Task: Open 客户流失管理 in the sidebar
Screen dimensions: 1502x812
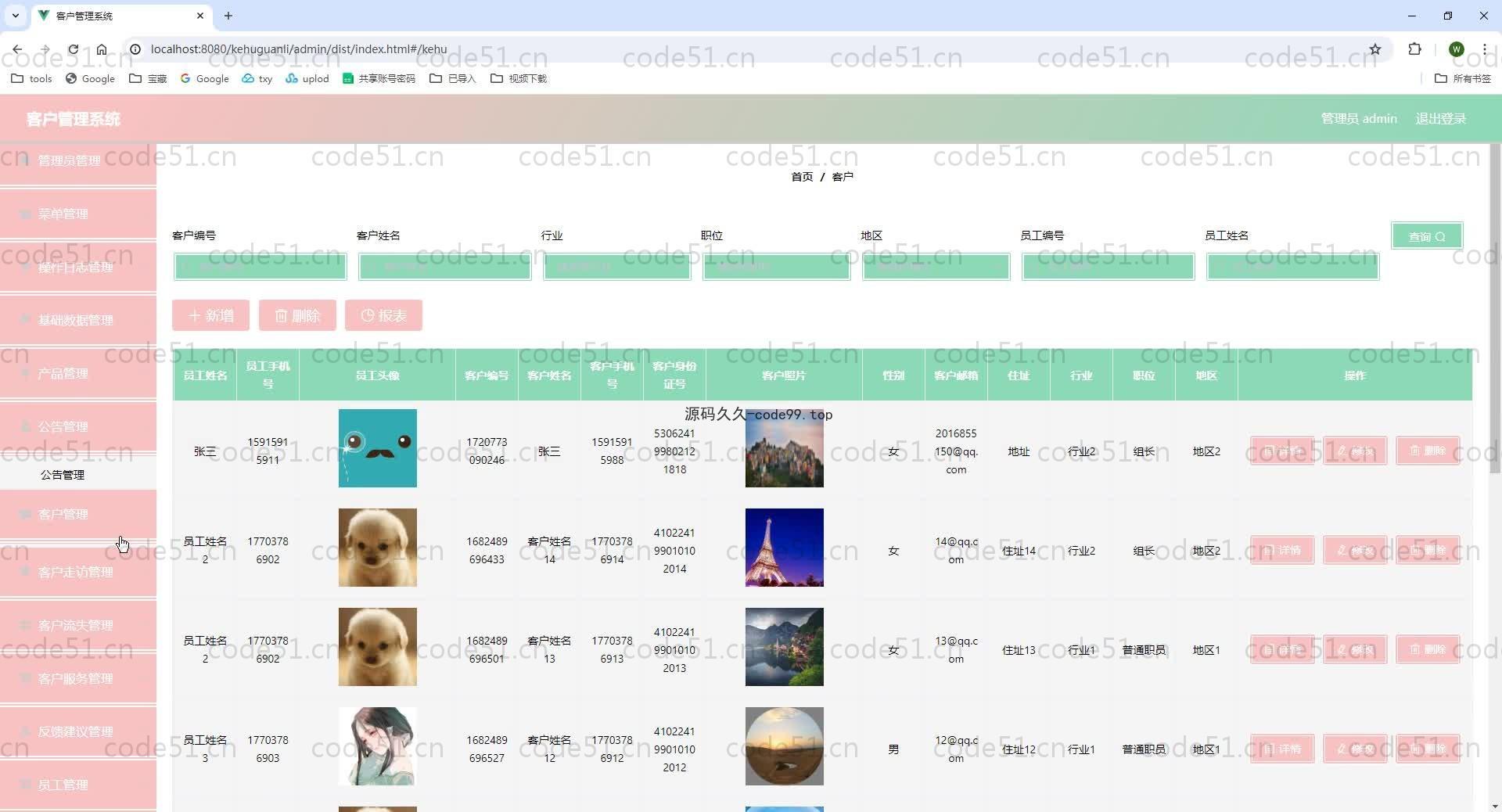Action: [x=78, y=625]
